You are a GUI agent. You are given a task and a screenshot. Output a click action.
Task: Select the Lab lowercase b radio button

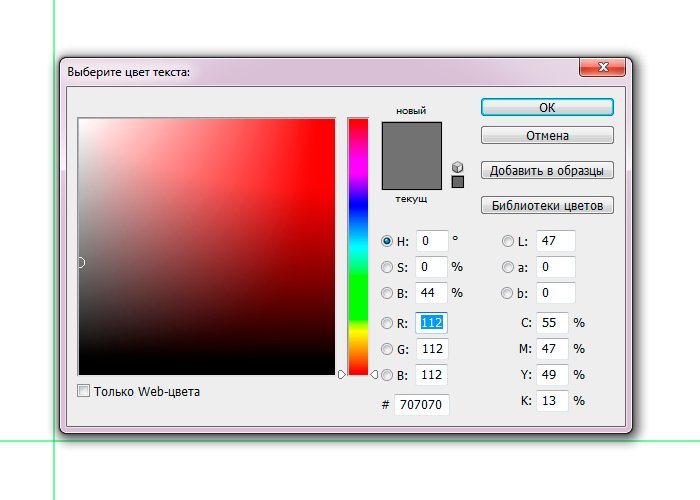coord(507,293)
